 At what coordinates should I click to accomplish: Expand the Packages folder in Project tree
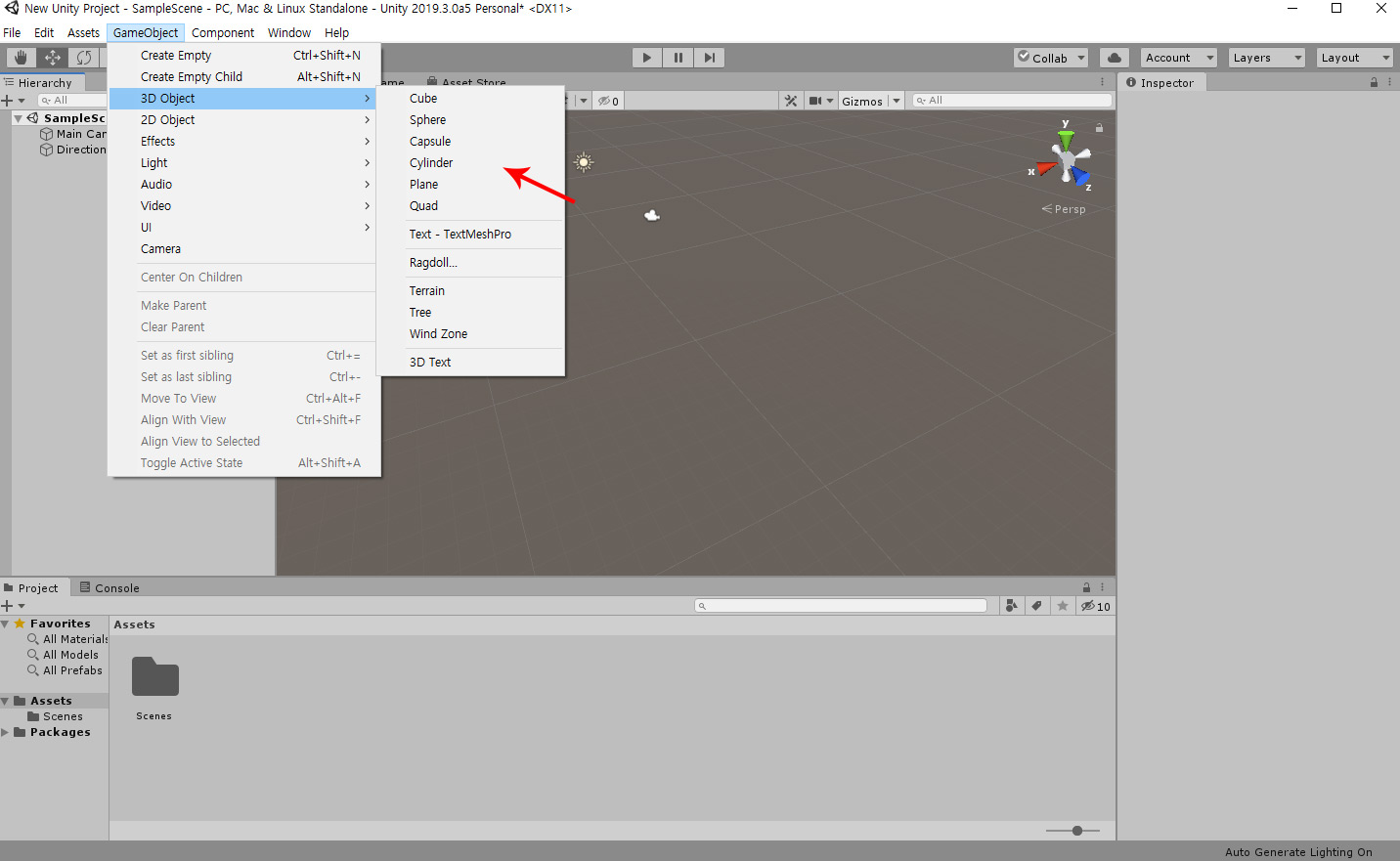(5, 732)
